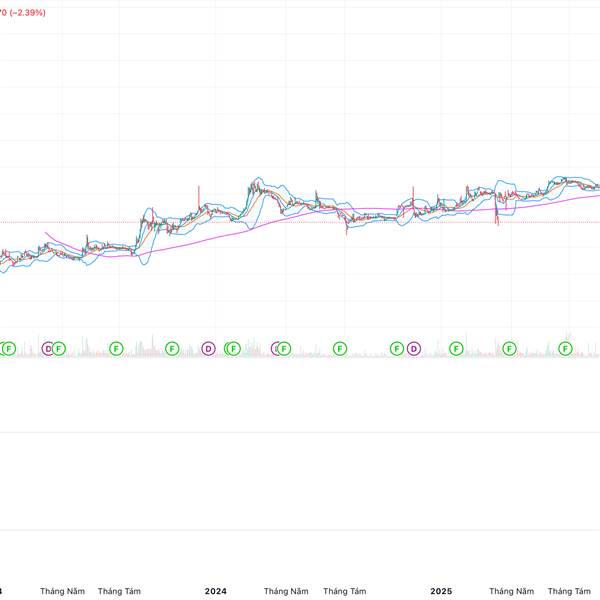Click F marker immediately left of the D before 2025

coord(397,348)
